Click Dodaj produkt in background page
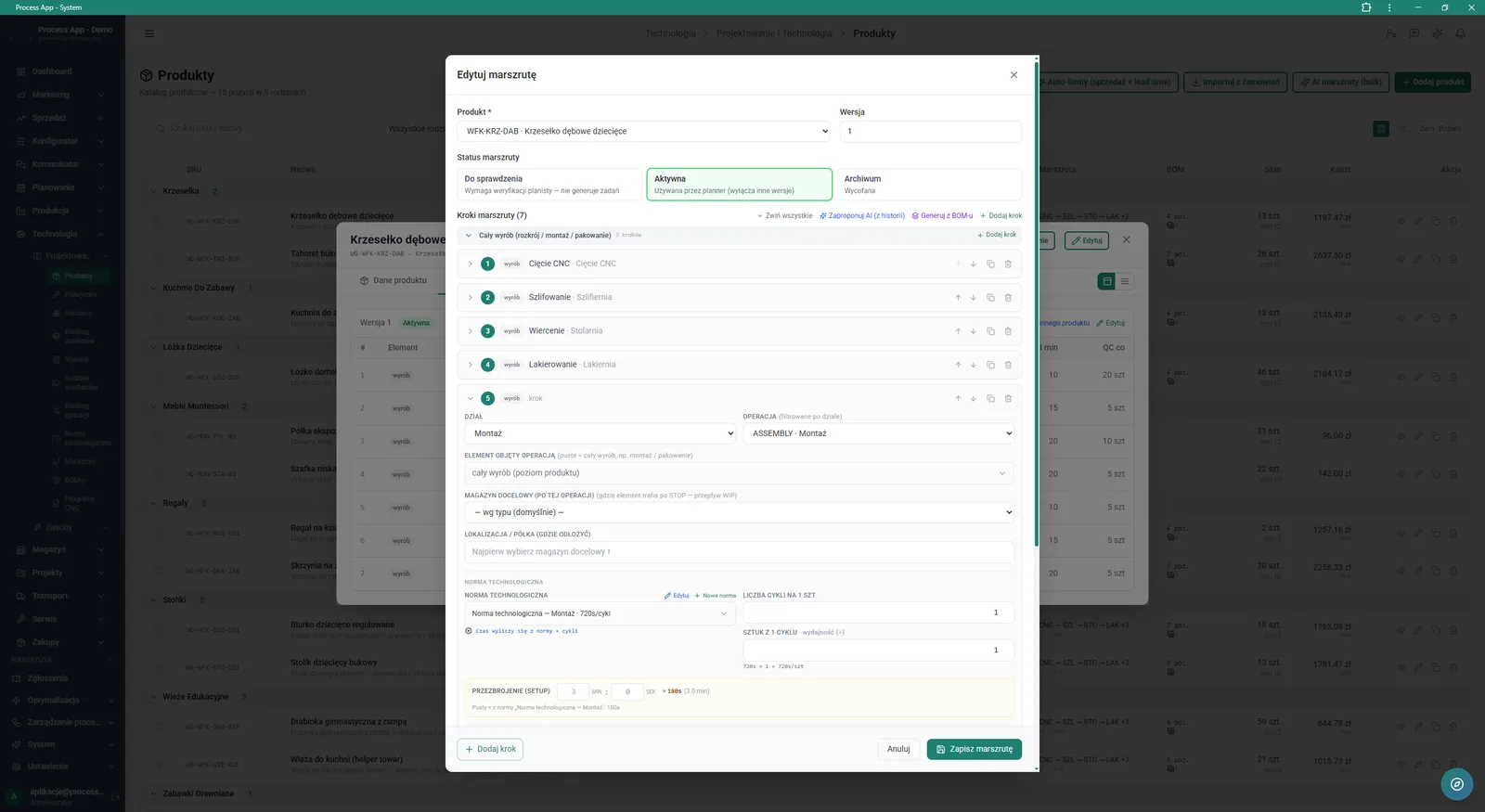Viewport: 1485px width, 812px height. tap(1433, 82)
